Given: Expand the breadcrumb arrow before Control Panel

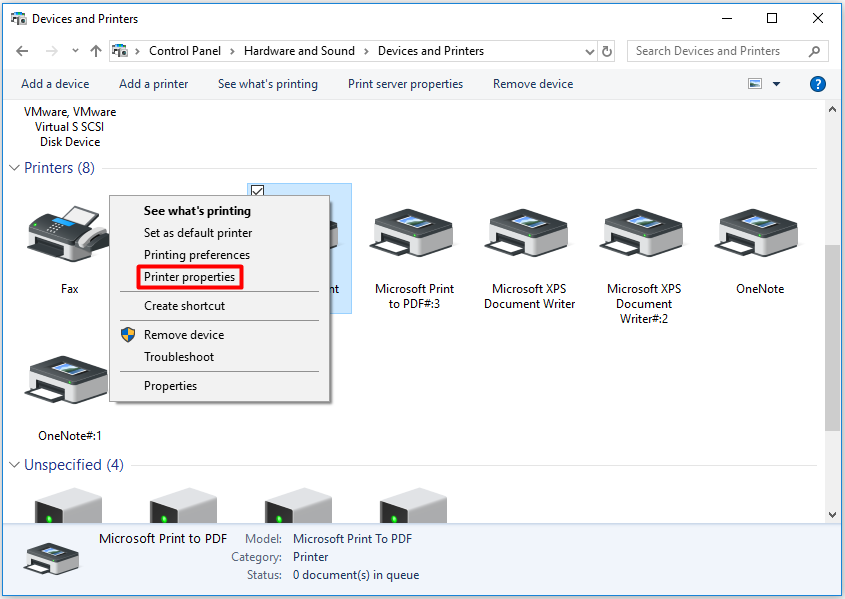Looking at the screenshot, I should (137, 51).
